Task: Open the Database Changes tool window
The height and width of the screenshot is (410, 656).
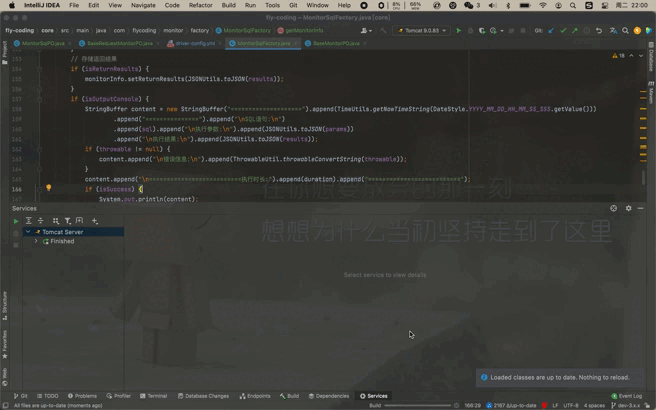Action: tap(203, 396)
